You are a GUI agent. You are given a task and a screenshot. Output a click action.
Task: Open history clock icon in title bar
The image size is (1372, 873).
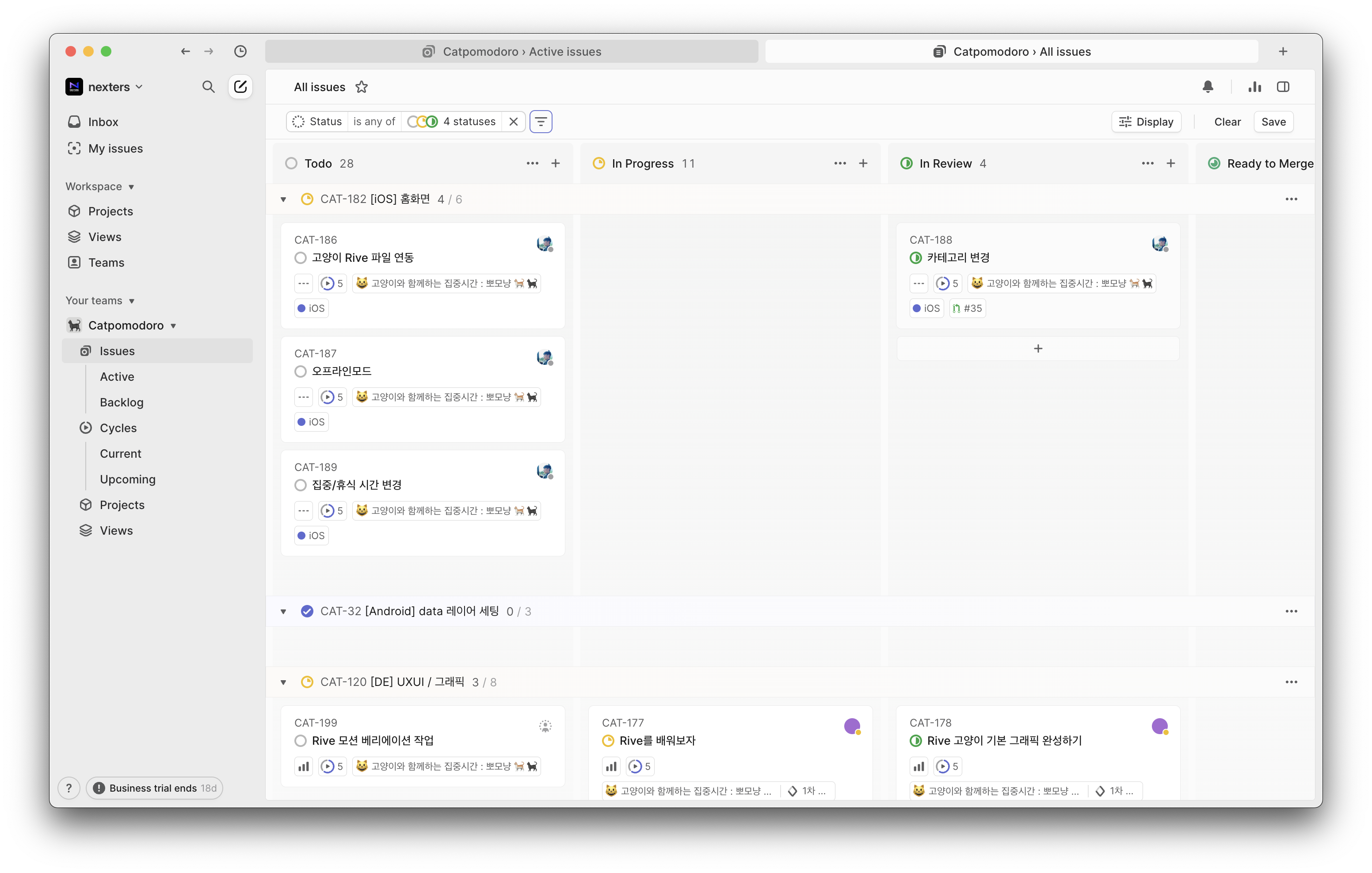tap(240, 51)
